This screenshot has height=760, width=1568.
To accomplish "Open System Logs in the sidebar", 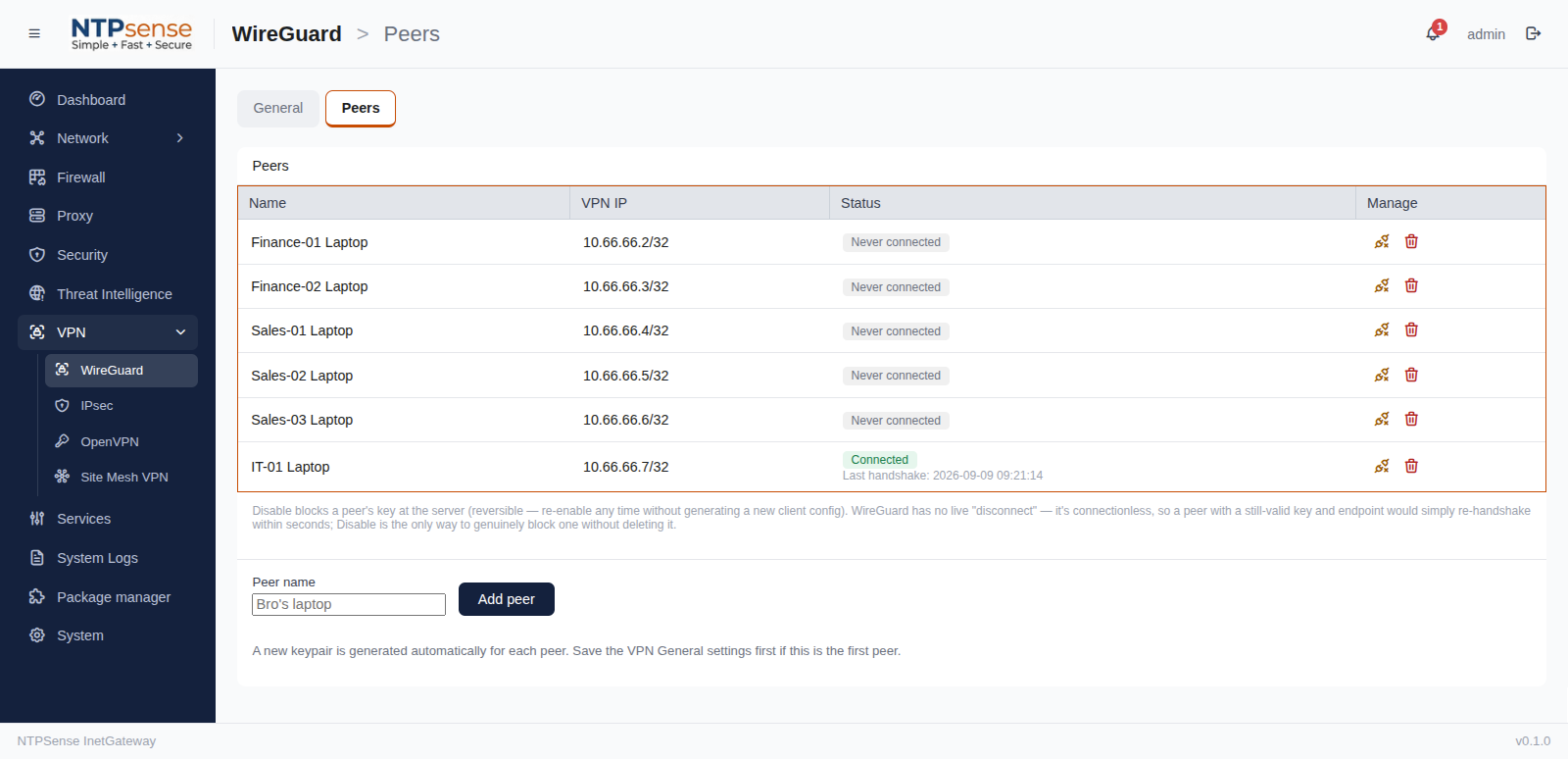I will point(108,558).
